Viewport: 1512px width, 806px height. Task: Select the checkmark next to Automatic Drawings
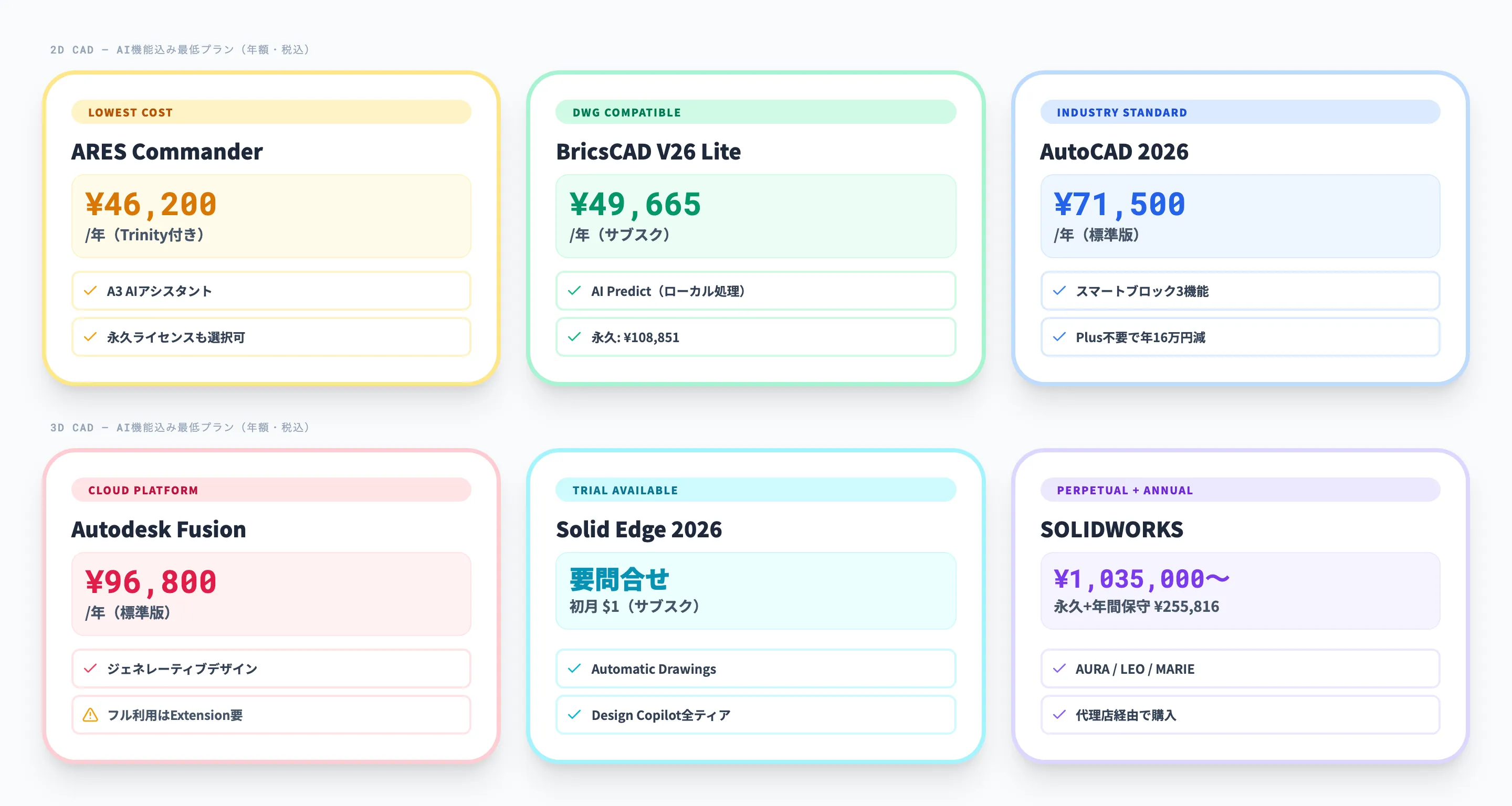click(x=575, y=669)
